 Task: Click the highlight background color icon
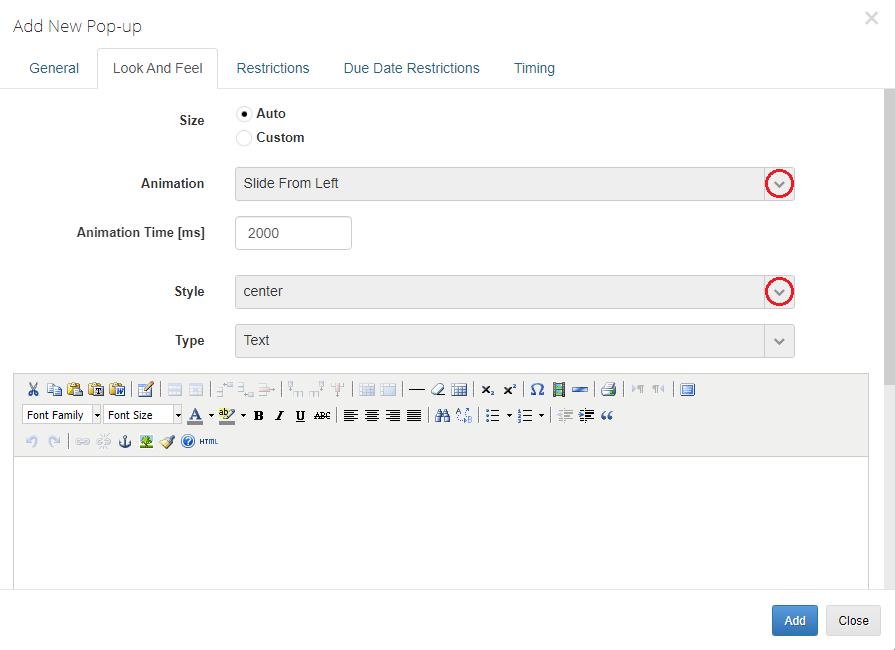coord(227,415)
